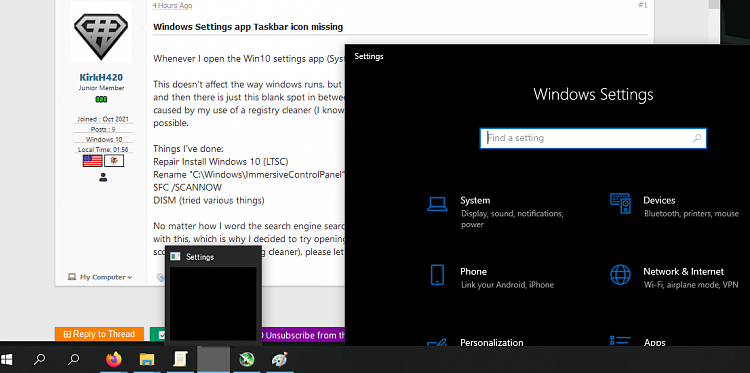Click 'Wi-Fi, airplane mode, VPN' description
The width and height of the screenshot is (750, 373).
691,285
